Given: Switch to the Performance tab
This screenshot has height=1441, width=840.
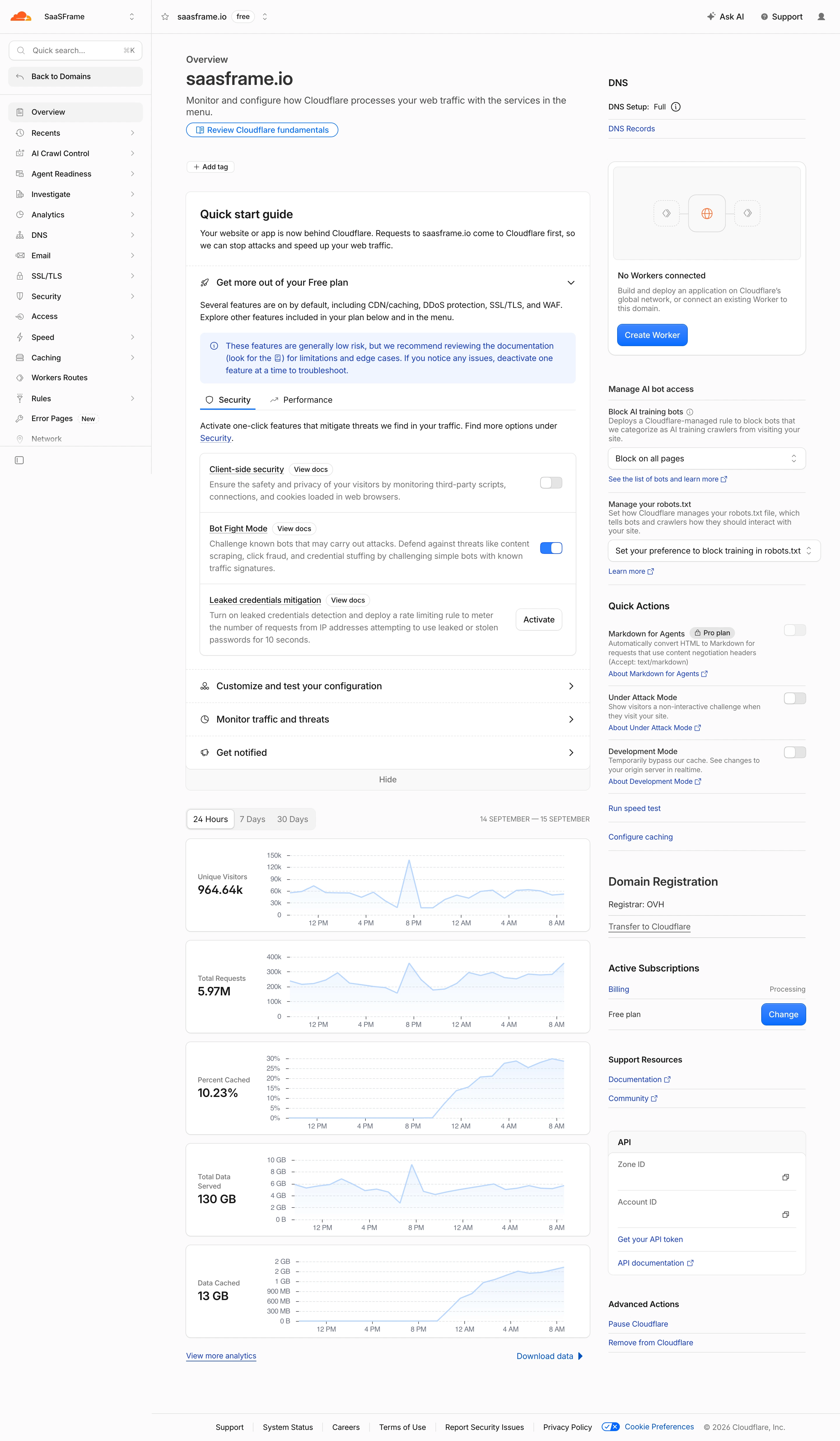Looking at the screenshot, I should (301, 400).
